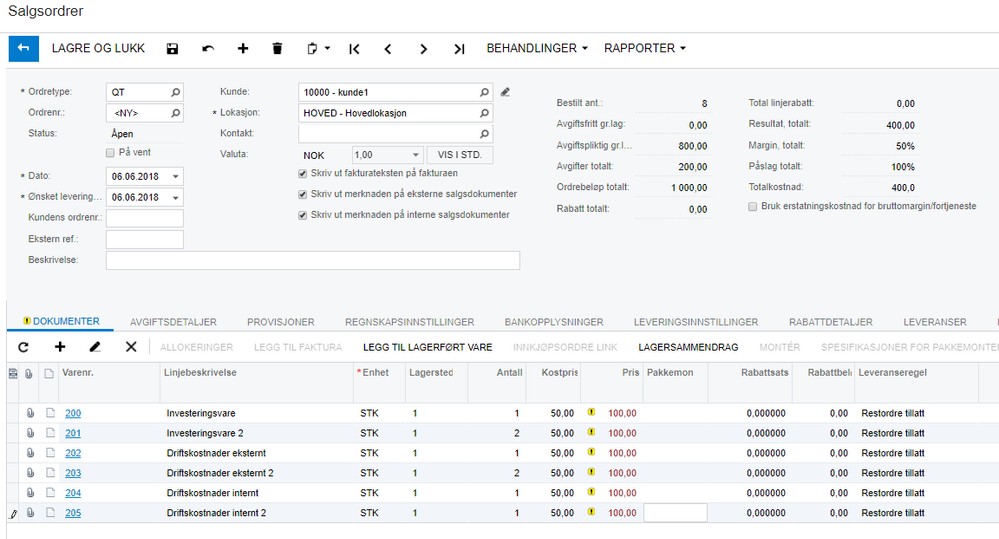
Task: Open item link 201
Action: pyautogui.click(x=73, y=433)
